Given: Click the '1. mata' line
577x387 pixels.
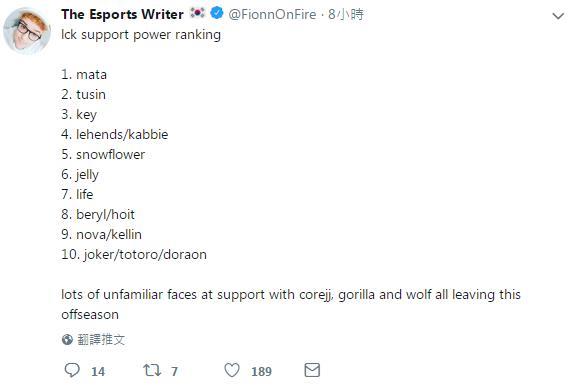Looking at the screenshot, I should (x=84, y=75).
